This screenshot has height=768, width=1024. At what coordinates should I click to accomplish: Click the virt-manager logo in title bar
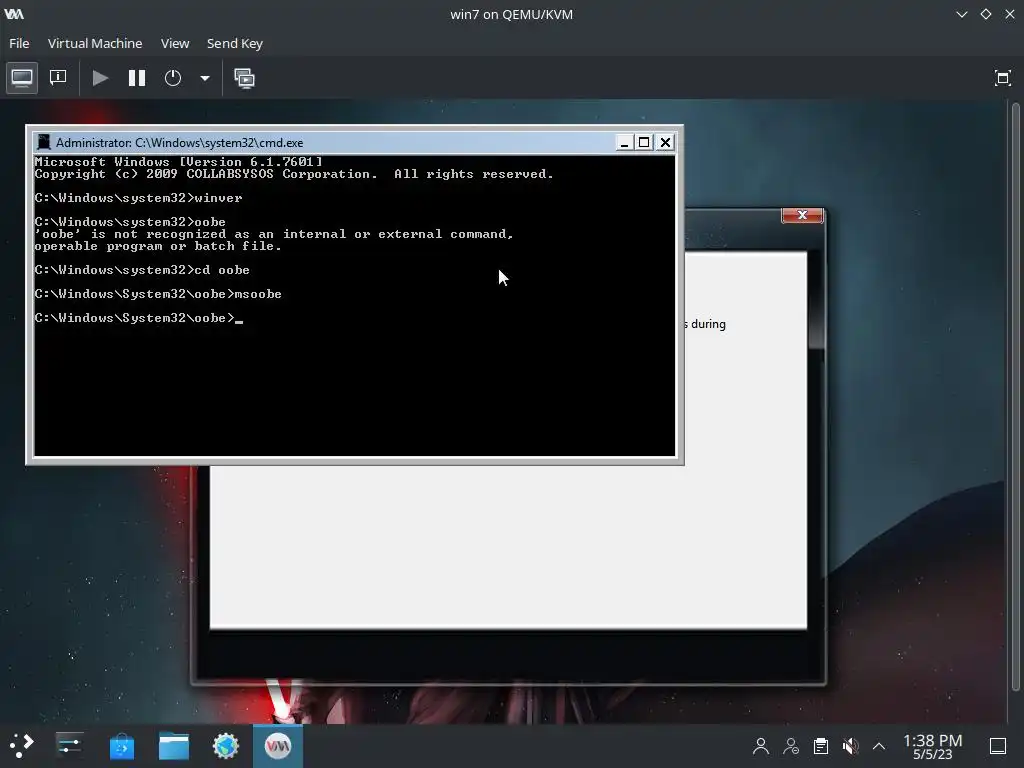point(14,14)
